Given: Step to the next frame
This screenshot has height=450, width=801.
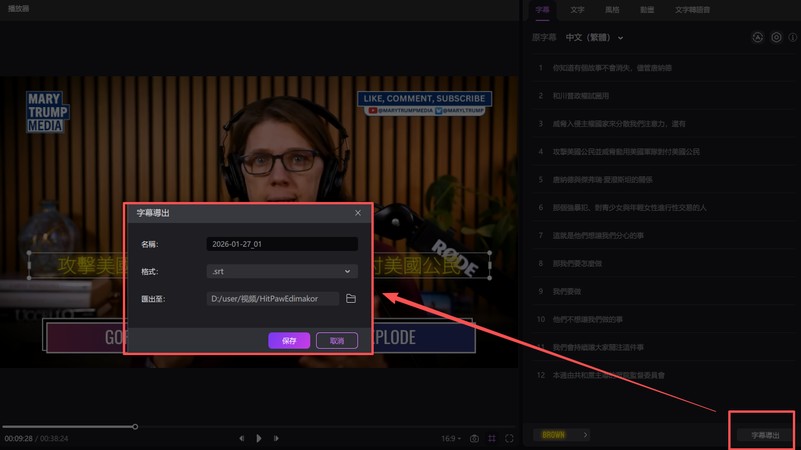Looking at the screenshot, I should 276,438.
